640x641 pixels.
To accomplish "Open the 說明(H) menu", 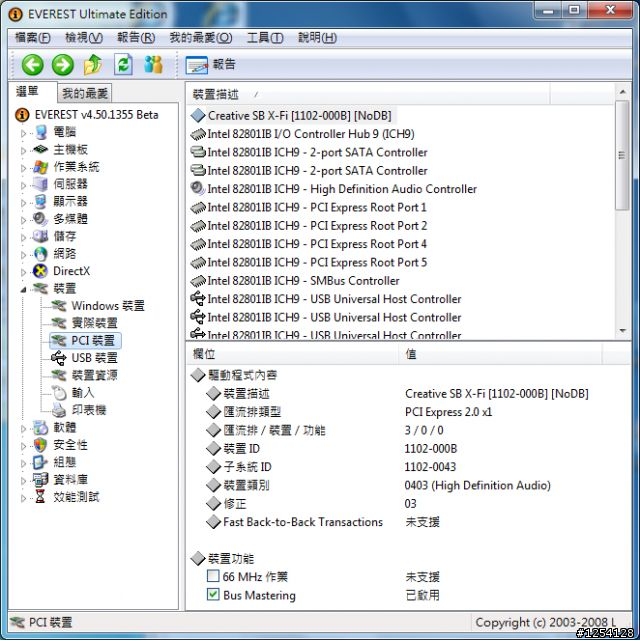I will coord(318,38).
